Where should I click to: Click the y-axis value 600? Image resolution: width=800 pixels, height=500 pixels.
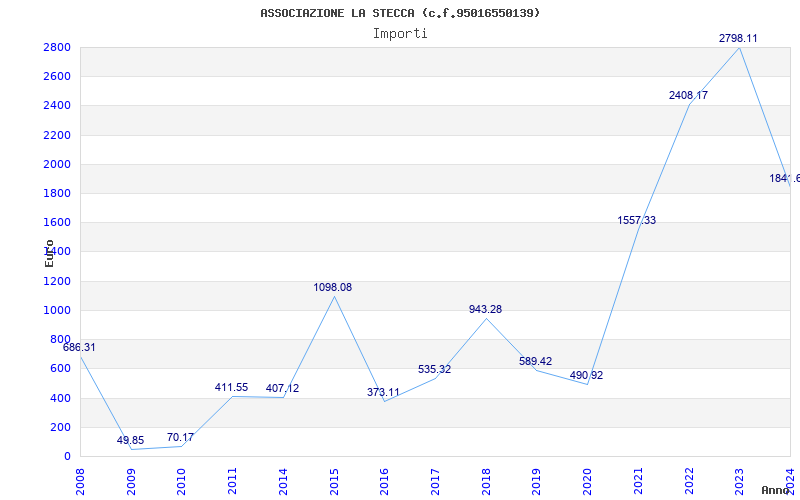click(61, 368)
